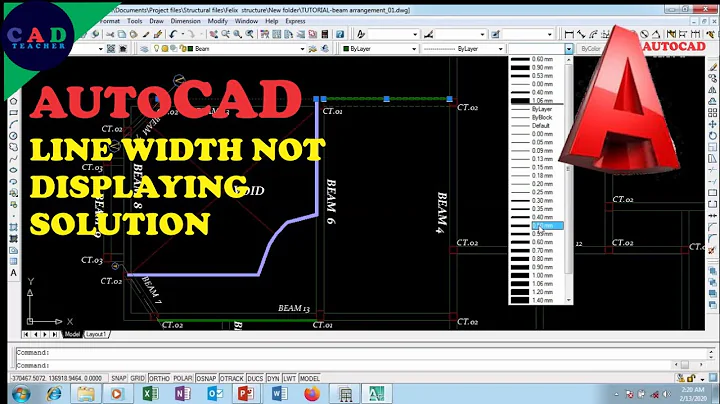Click the Help question mark icon
Screen dimensions: 720x404
coord(340,34)
